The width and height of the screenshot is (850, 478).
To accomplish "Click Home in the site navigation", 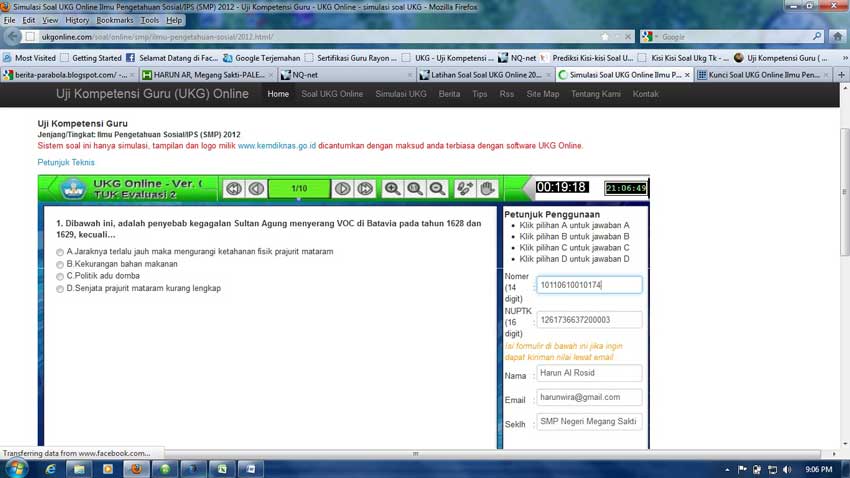I will (278, 94).
